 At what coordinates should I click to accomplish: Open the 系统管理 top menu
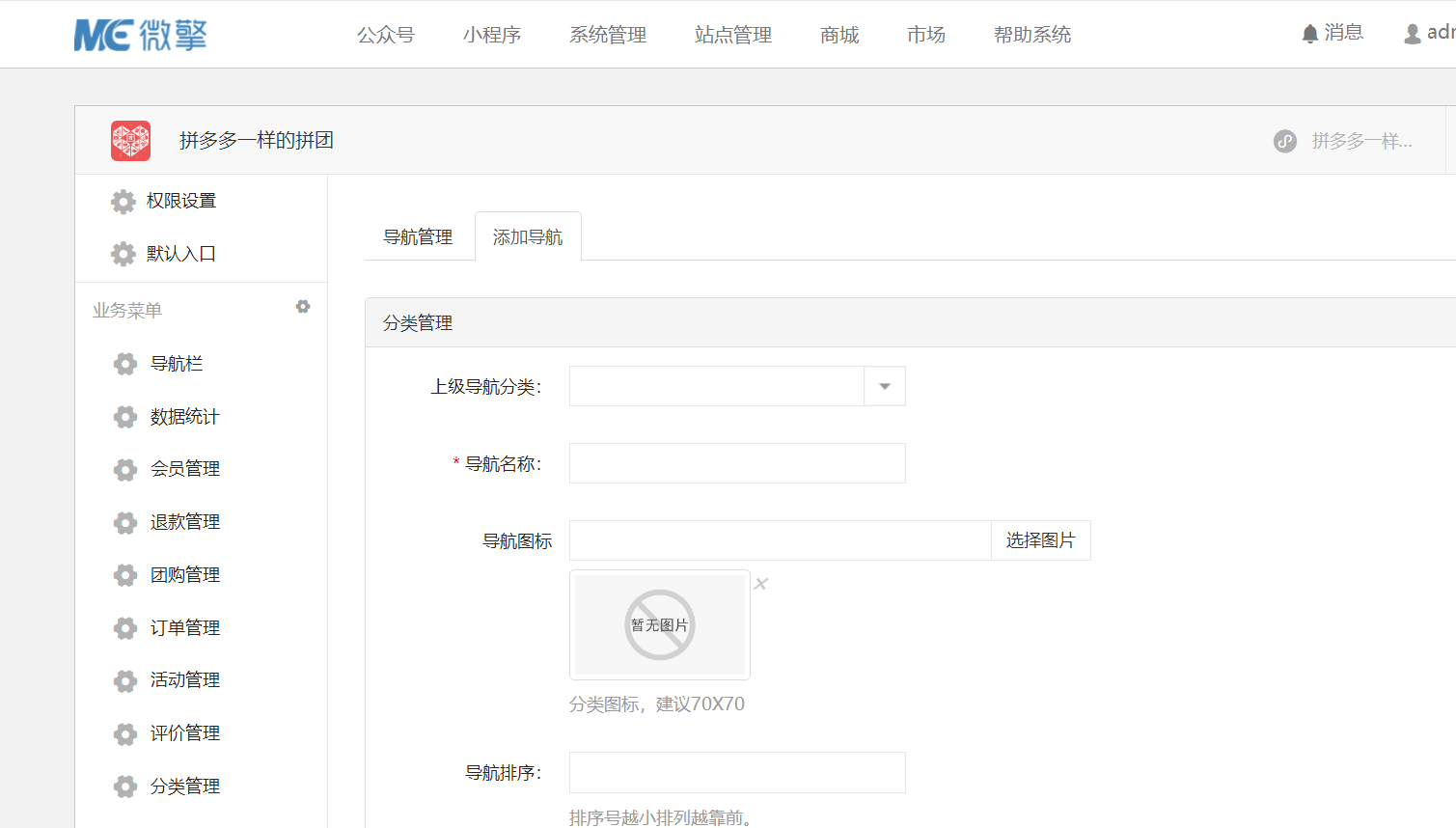[608, 35]
